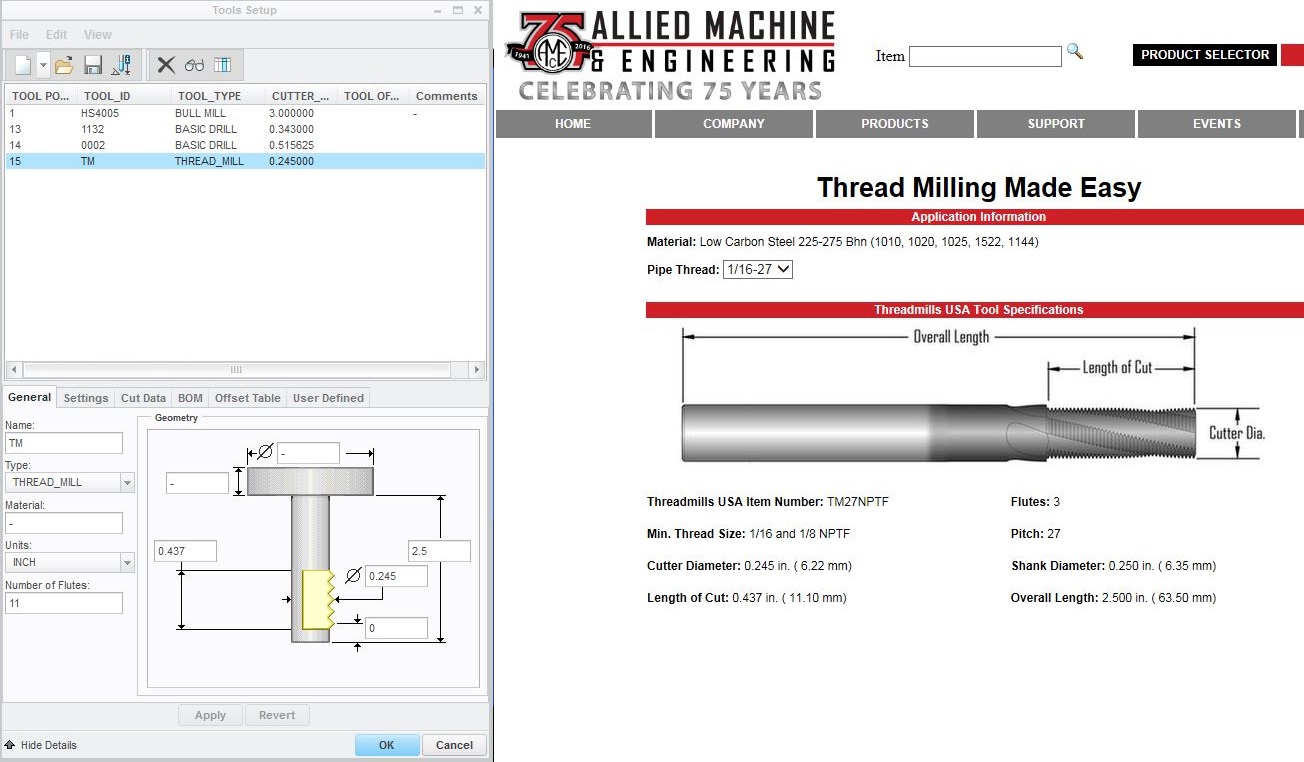
Task: Click the geometry field containing 0
Action: (x=396, y=628)
